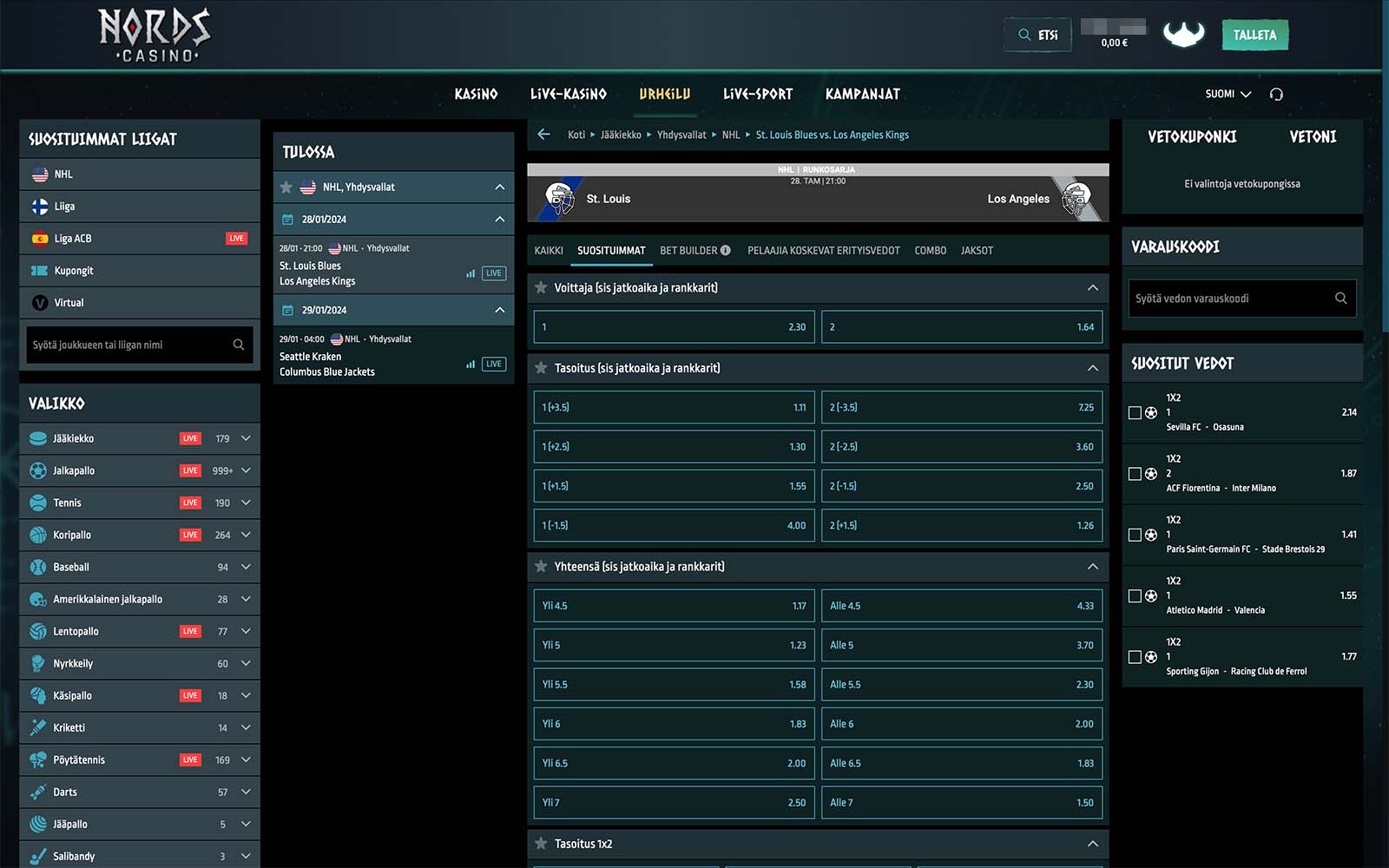Select the Koripallo basketball icon
The height and width of the screenshot is (868, 1389).
coord(38,535)
